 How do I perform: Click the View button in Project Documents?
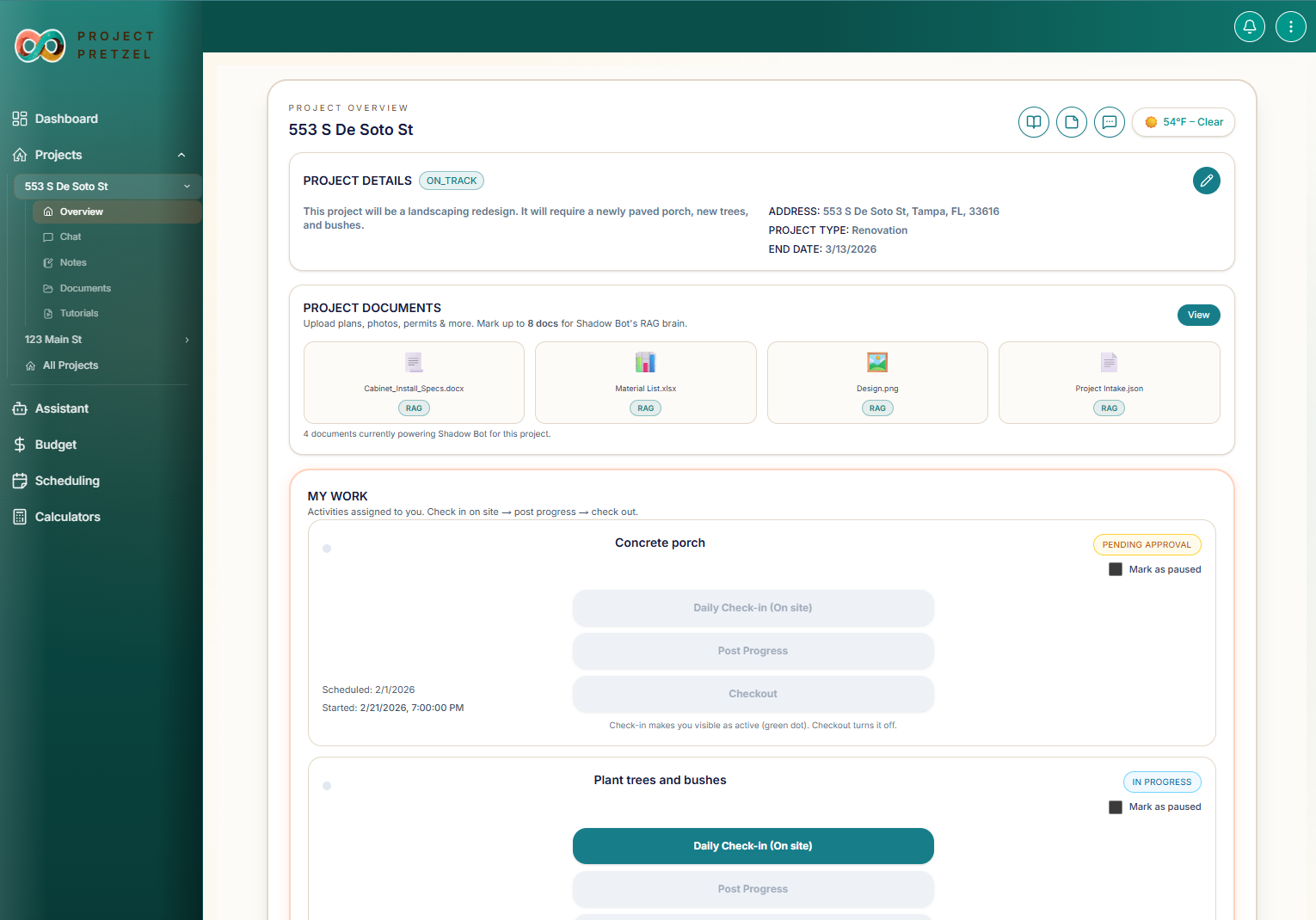coord(1198,315)
